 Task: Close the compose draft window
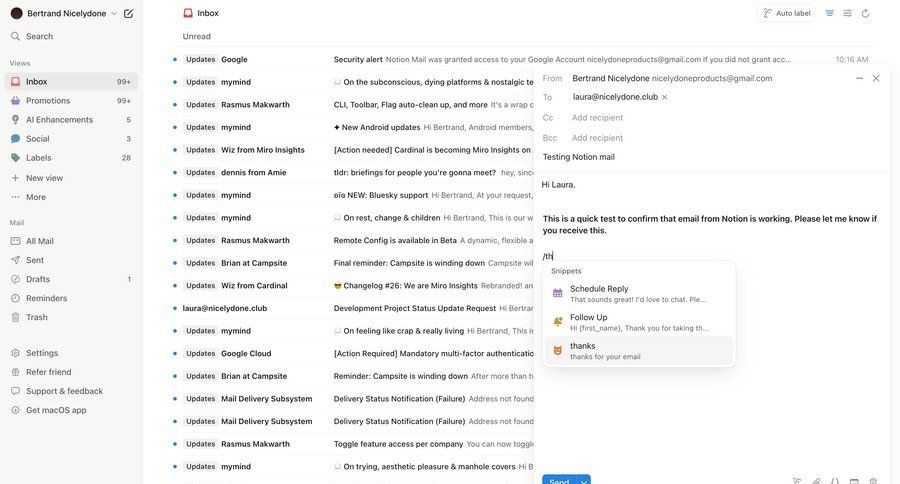click(x=876, y=78)
